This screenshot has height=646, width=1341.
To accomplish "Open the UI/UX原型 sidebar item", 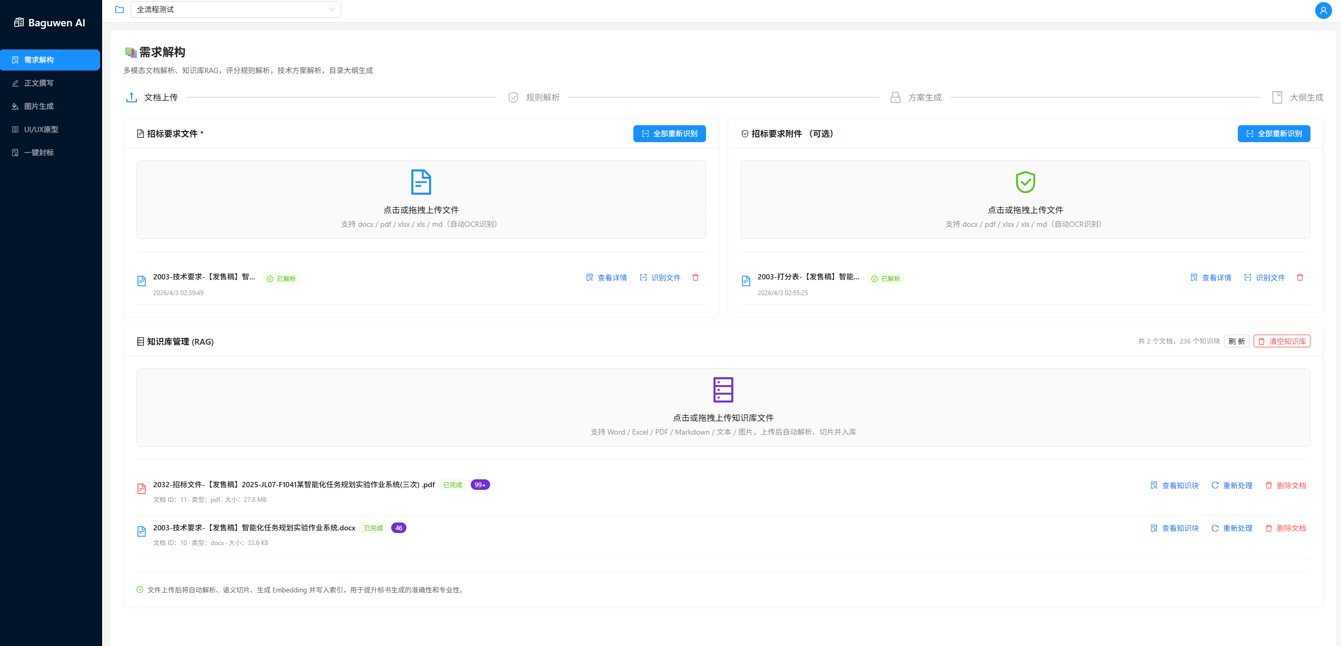I will tap(50, 129).
